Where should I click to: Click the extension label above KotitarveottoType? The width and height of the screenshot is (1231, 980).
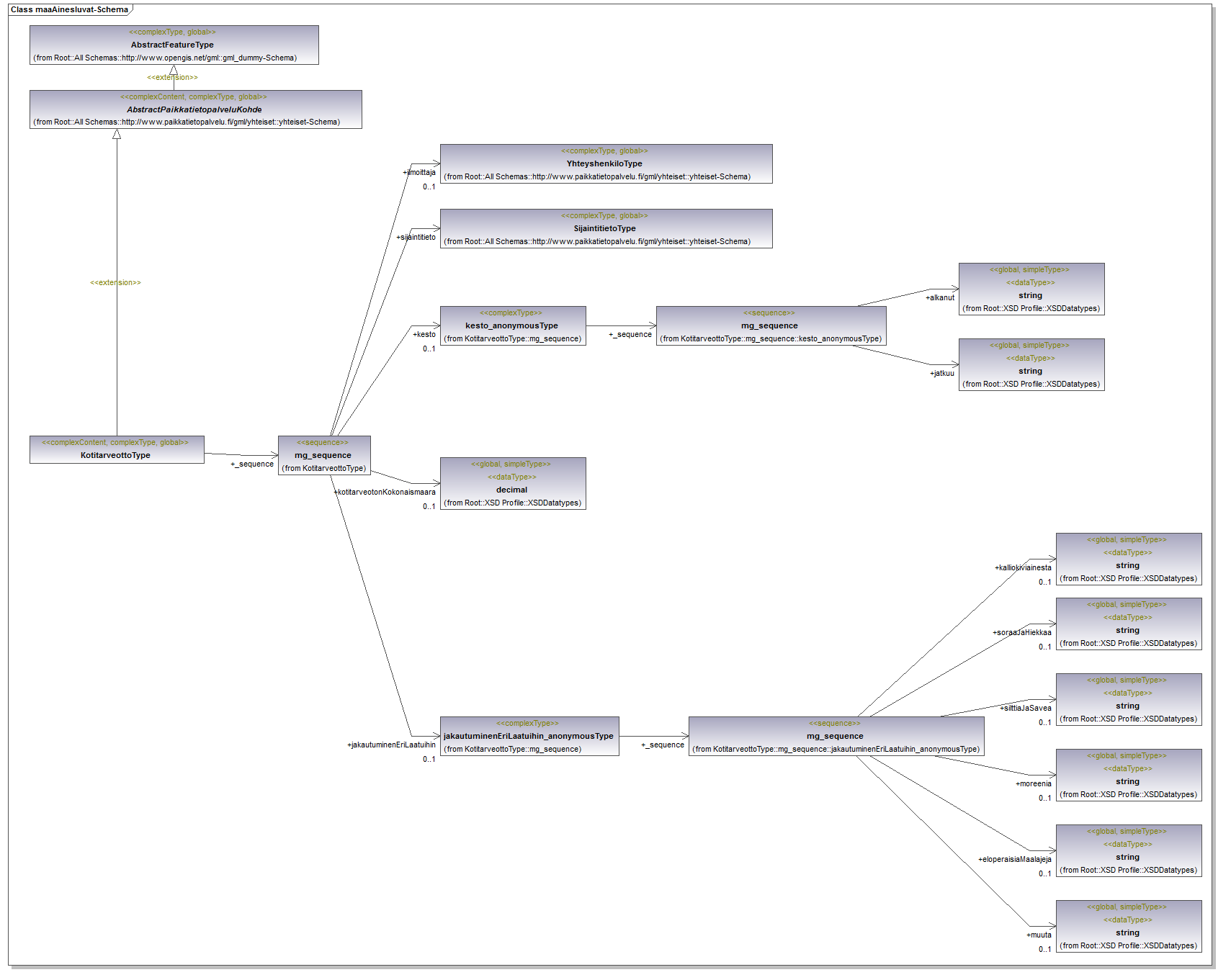(x=115, y=283)
